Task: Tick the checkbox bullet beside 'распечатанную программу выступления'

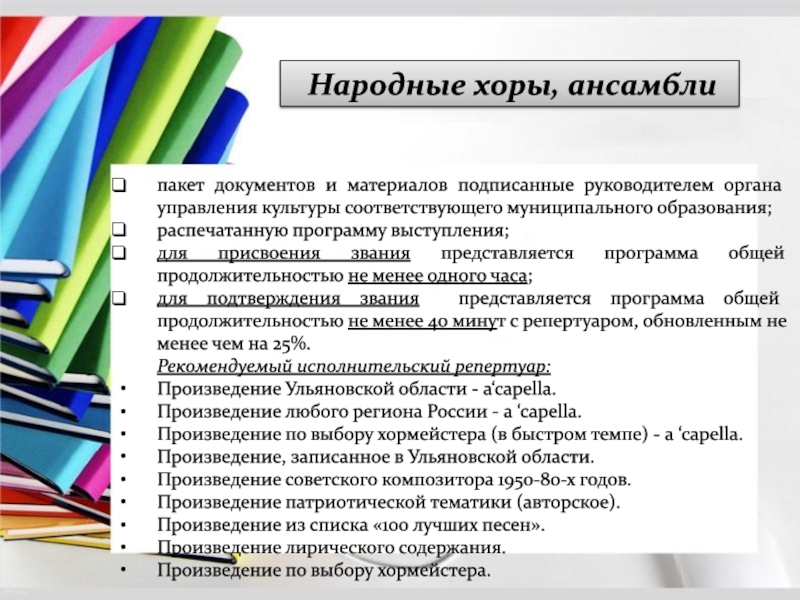Action: [119, 230]
